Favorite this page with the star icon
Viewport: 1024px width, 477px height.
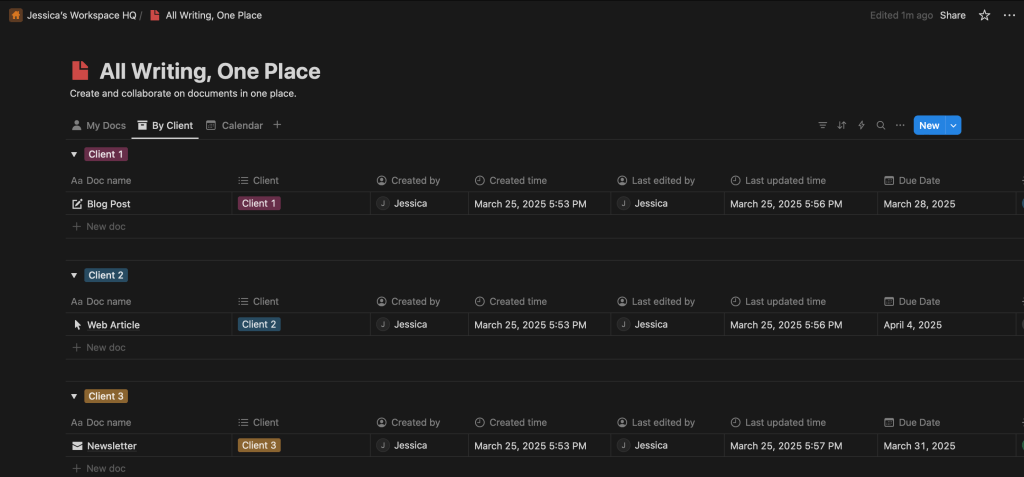[x=984, y=15]
